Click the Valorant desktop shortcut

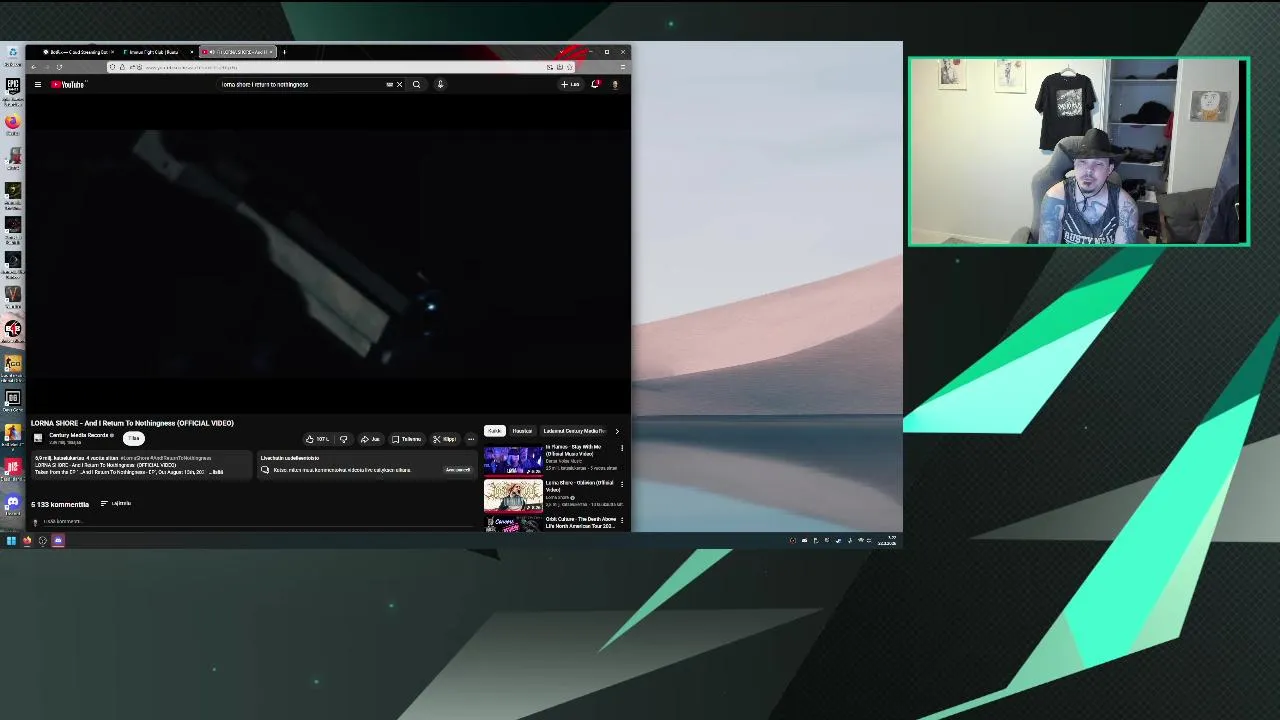tap(13, 295)
